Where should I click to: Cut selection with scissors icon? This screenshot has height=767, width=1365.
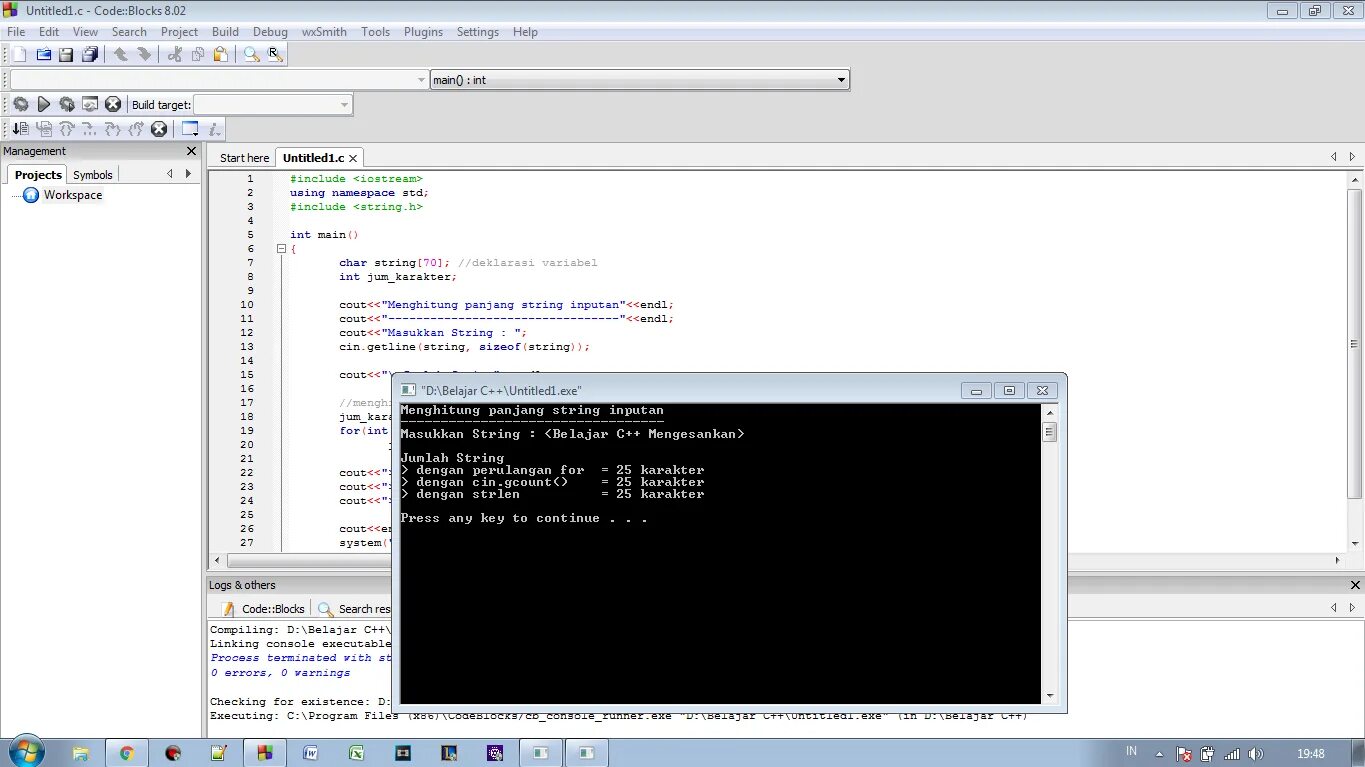click(175, 55)
